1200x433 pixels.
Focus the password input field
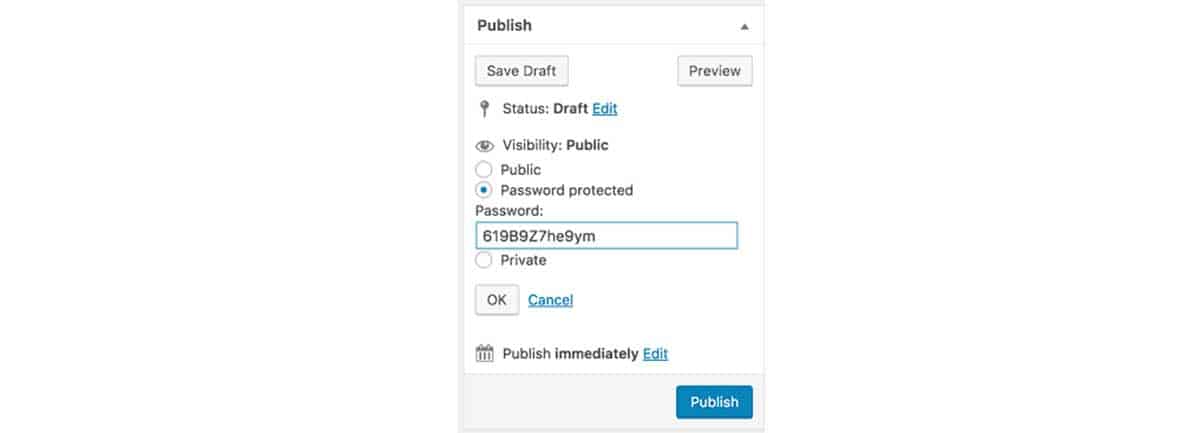[x=606, y=235]
